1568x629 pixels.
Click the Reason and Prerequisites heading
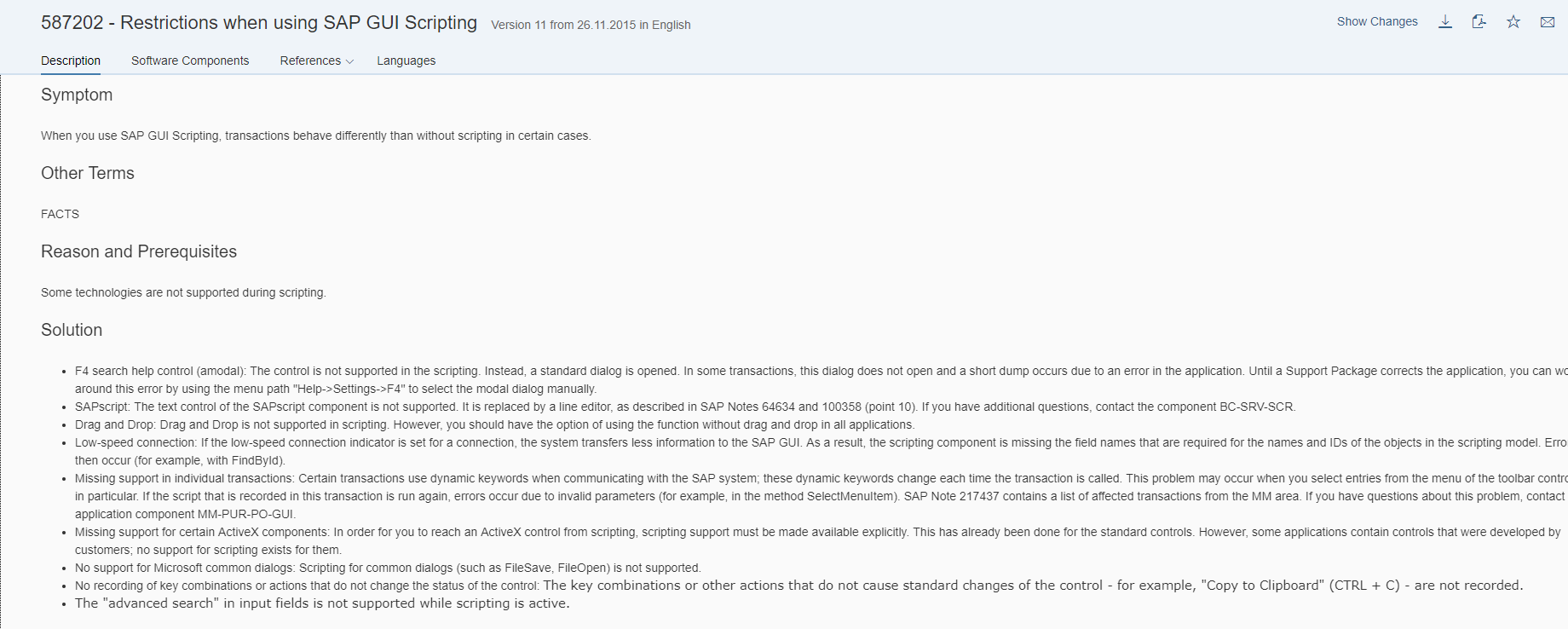point(139,251)
